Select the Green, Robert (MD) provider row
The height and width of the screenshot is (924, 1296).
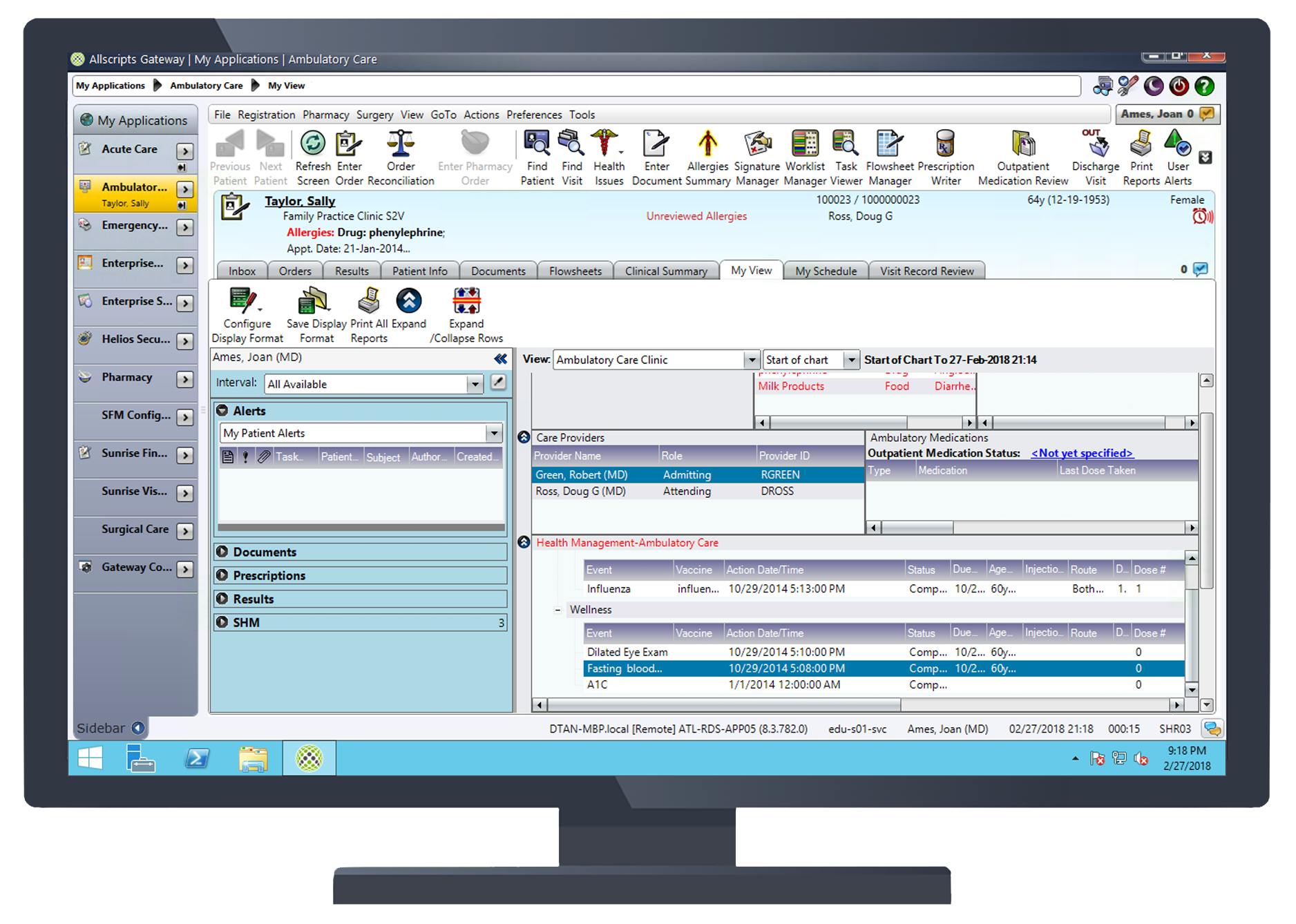tap(698, 475)
